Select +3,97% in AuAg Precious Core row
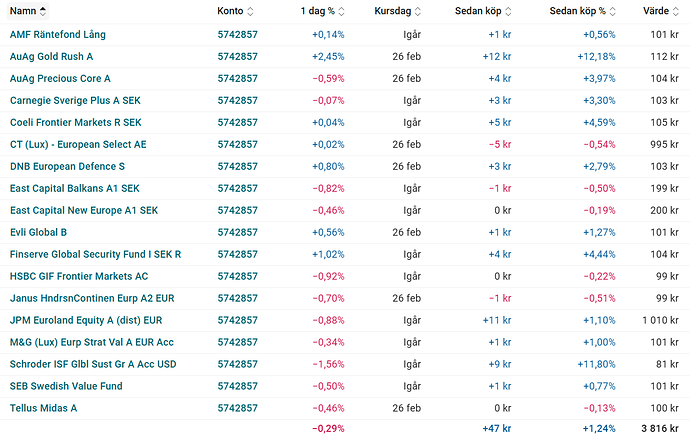This screenshot has height=438, width=690. click(599, 78)
